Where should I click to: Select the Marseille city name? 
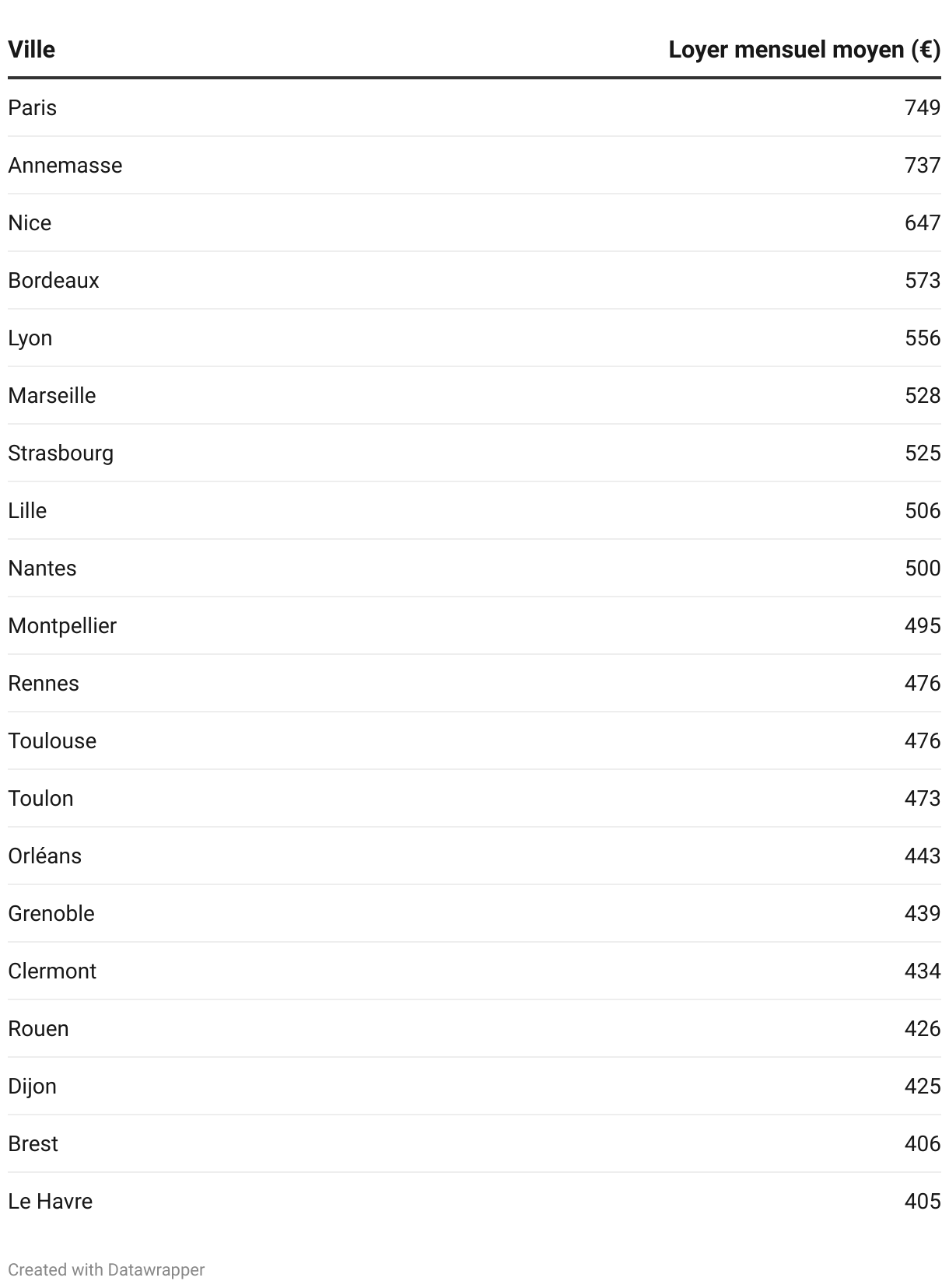point(52,395)
